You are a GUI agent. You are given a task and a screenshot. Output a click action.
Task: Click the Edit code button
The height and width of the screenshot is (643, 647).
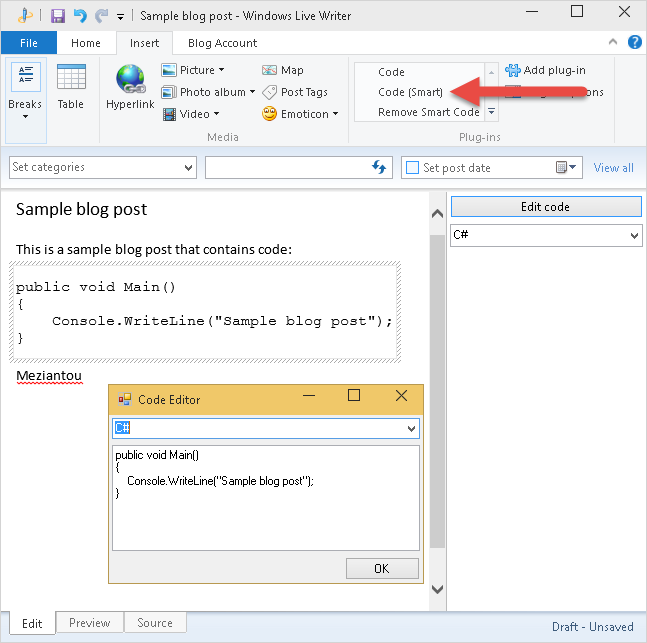point(546,206)
